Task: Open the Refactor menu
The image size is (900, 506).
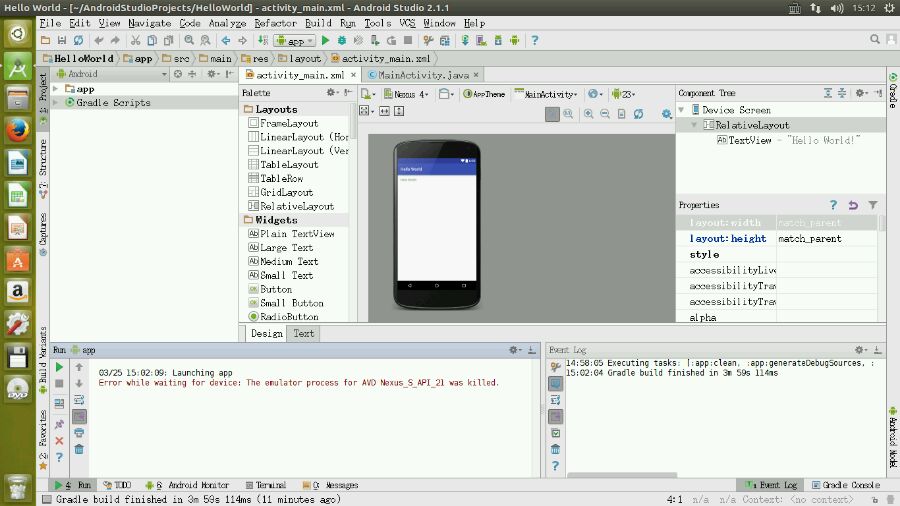Action: click(275, 23)
